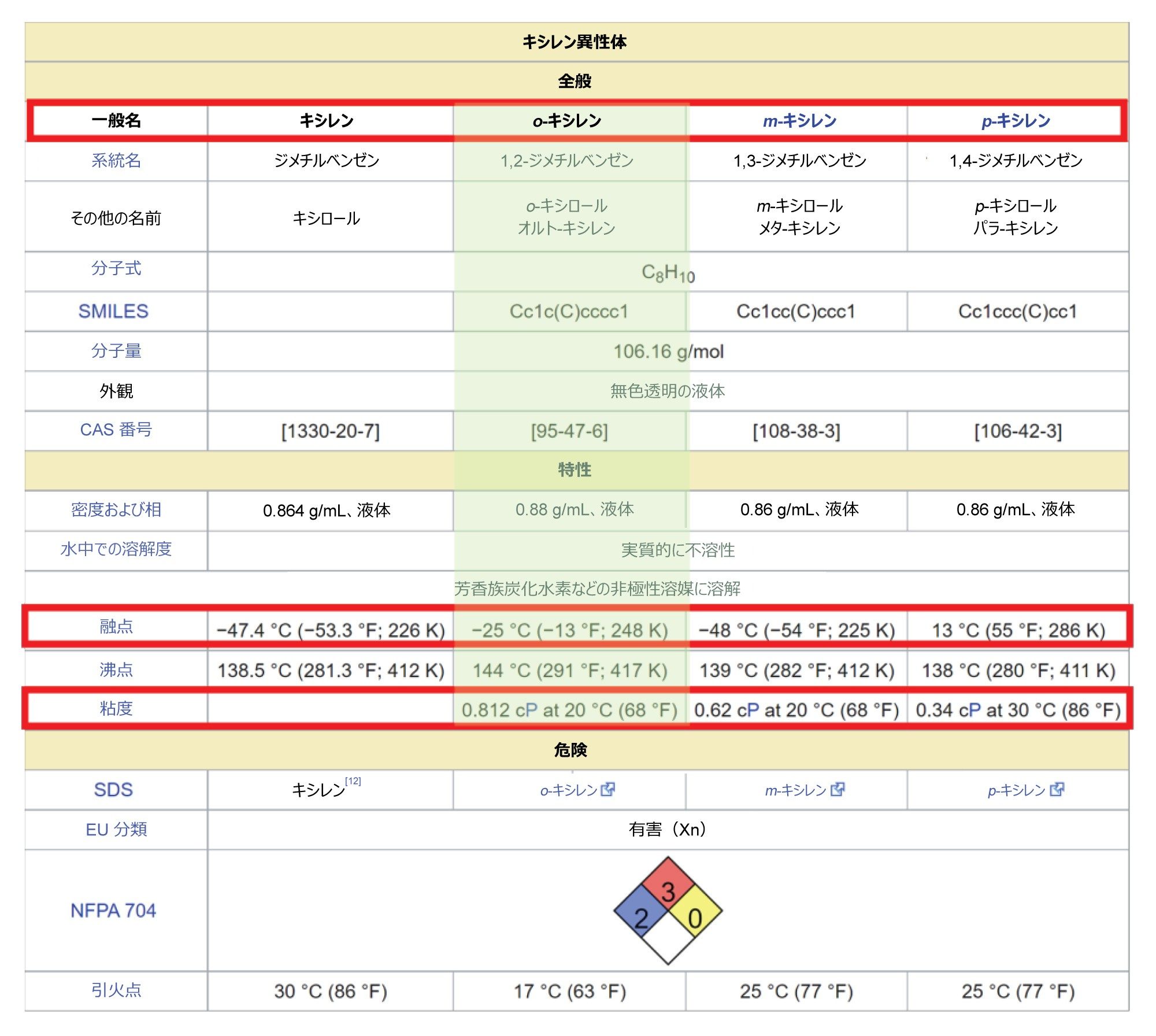The height and width of the screenshot is (1036, 1156).
Task: Click the 粘度 row label link
Action: [x=116, y=708]
